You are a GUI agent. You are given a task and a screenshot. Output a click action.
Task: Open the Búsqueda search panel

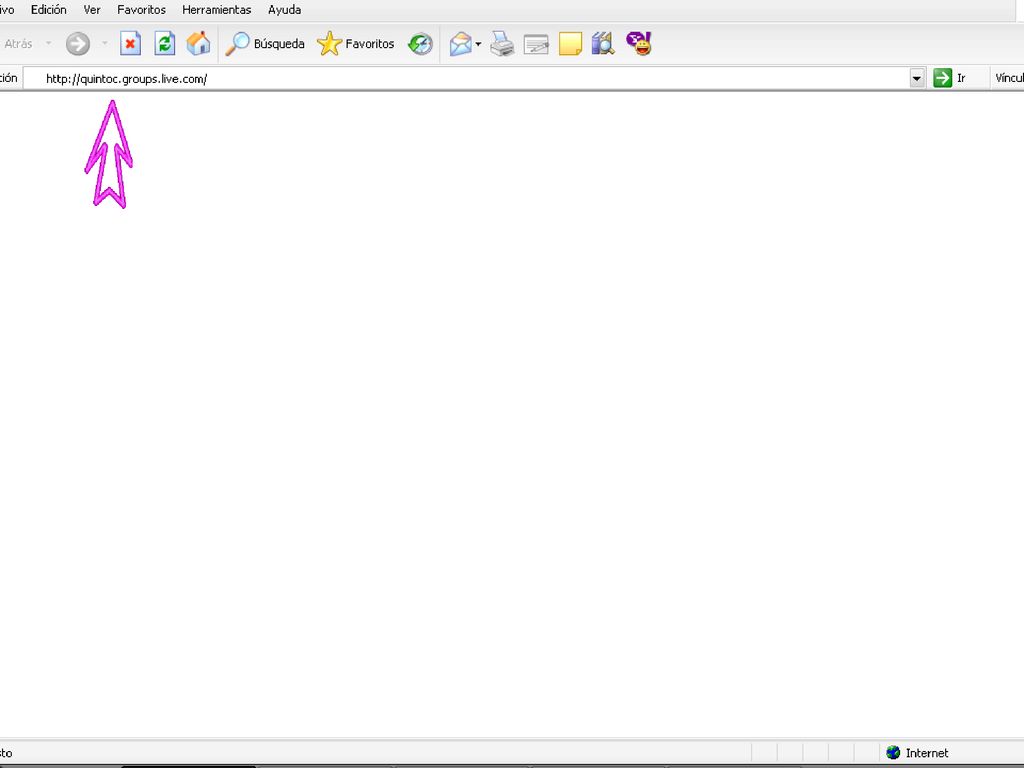(265, 44)
